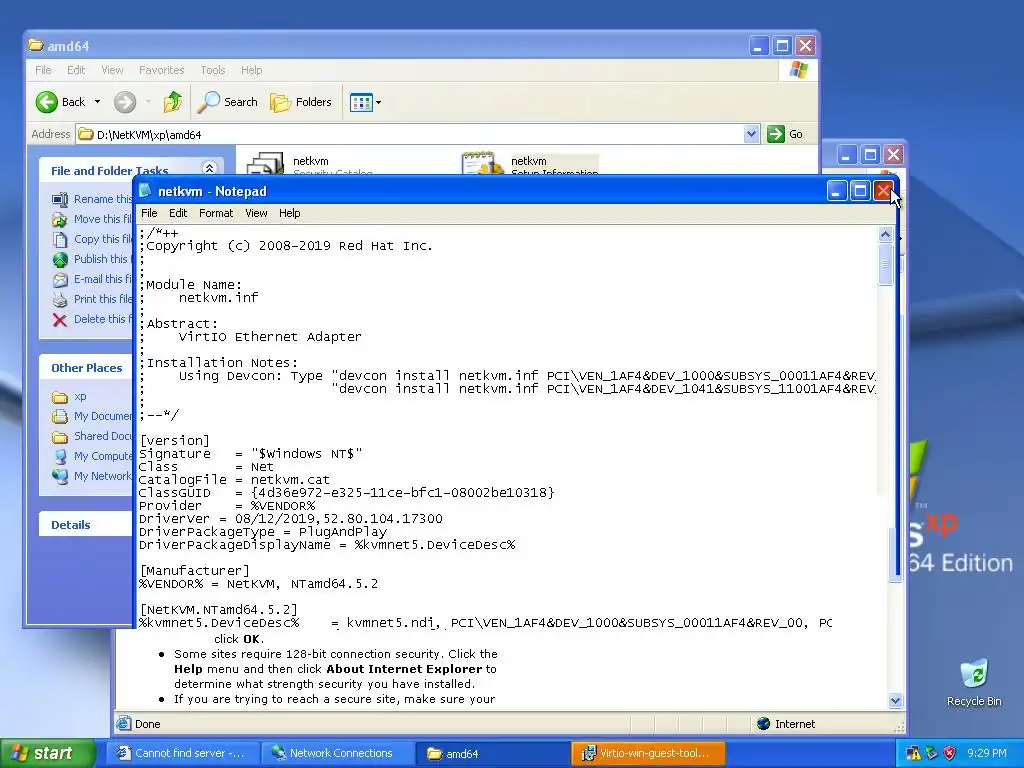This screenshot has width=1024, height=768.
Task: Open Shared Documents link in Other Places
Action: coord(103,436)
